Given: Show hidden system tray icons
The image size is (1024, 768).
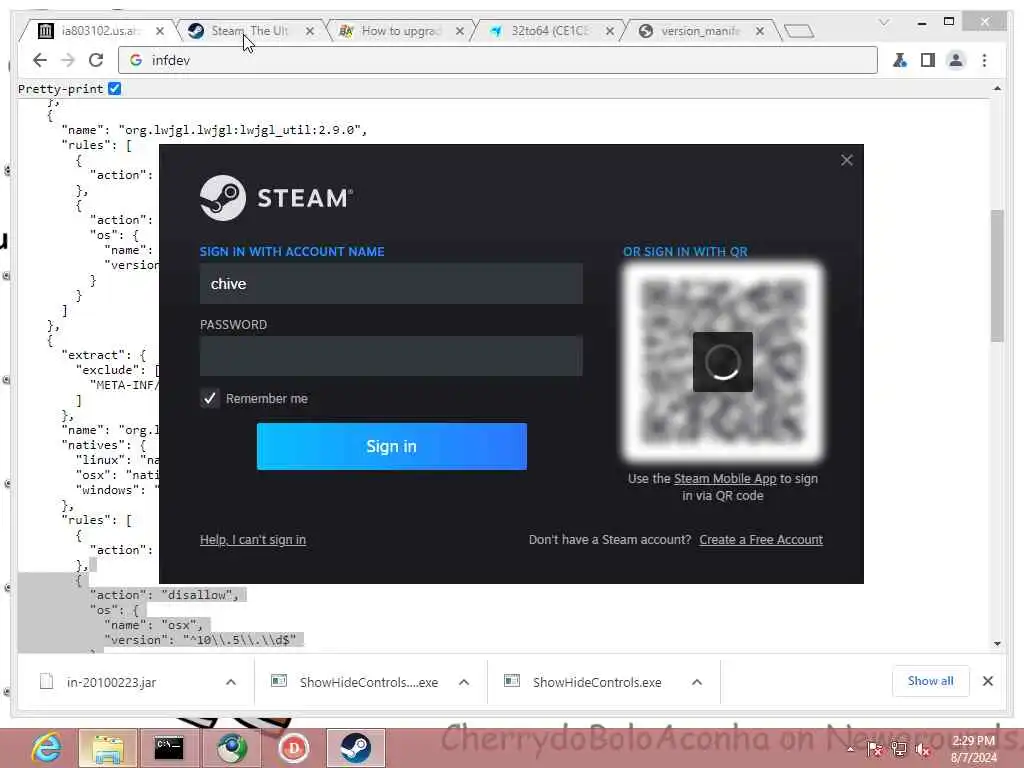Looking at the screenshot, I should click(x=850, y=750).
